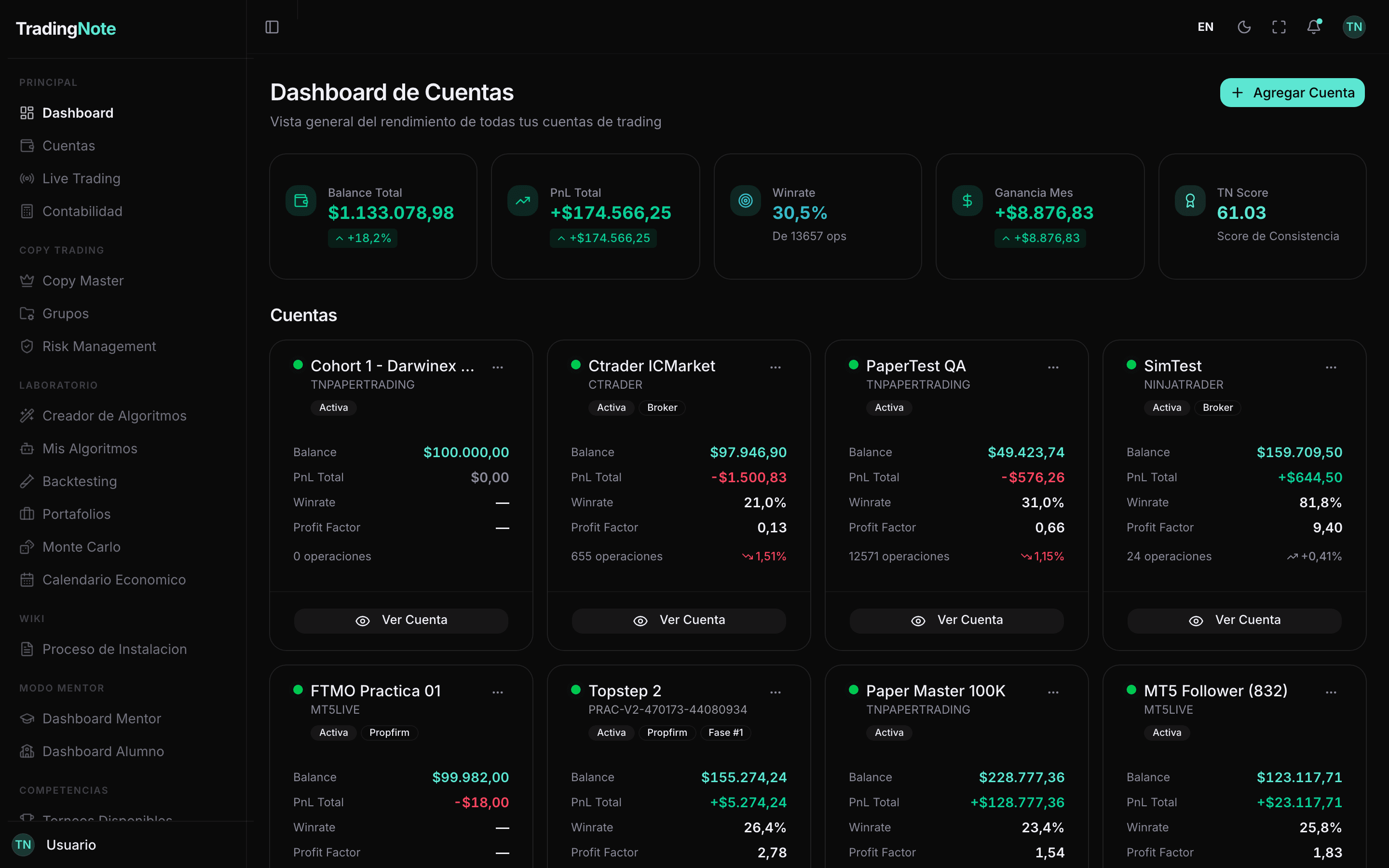The width and height of the screenshot is (1389, 868).
Task: Click the Broker tag on Ctrader ICMarket
Action: tap(662, 407)
